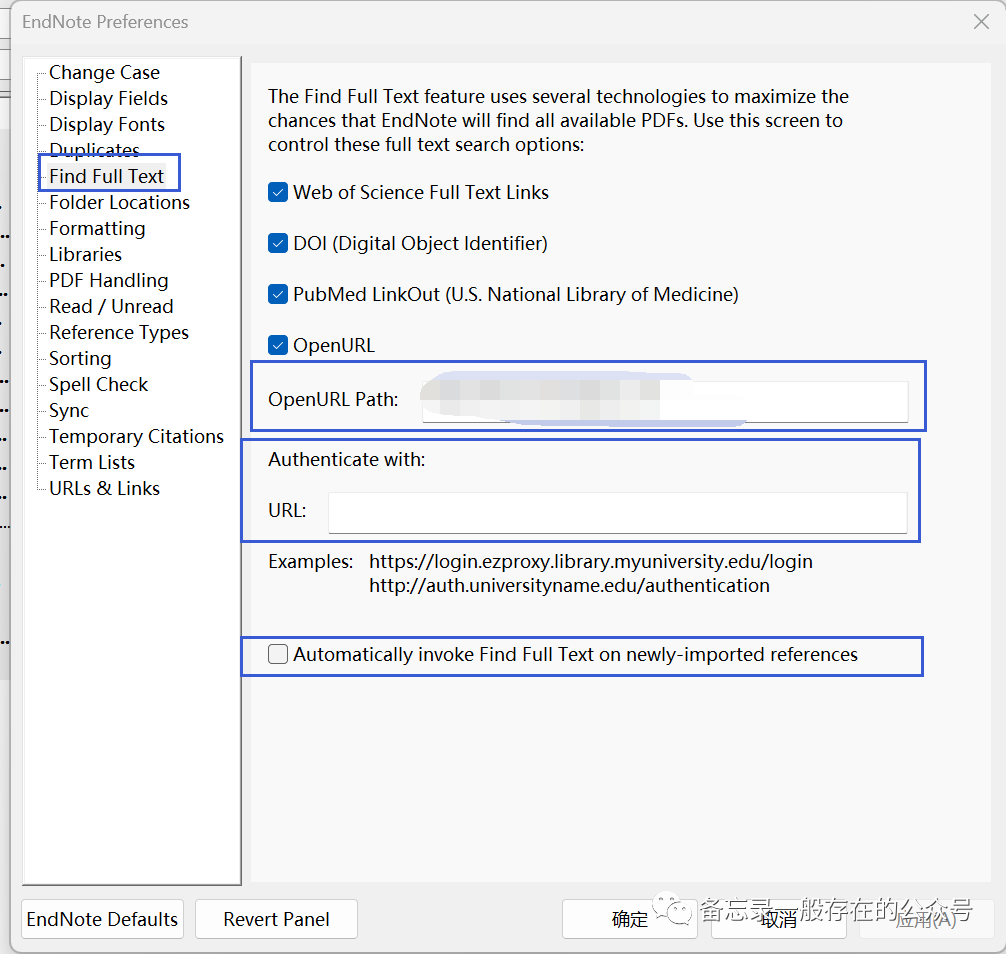This screenshot has width=1006, height=954.
Task: Confirm with the 确定 button
Action: [629, 919]
